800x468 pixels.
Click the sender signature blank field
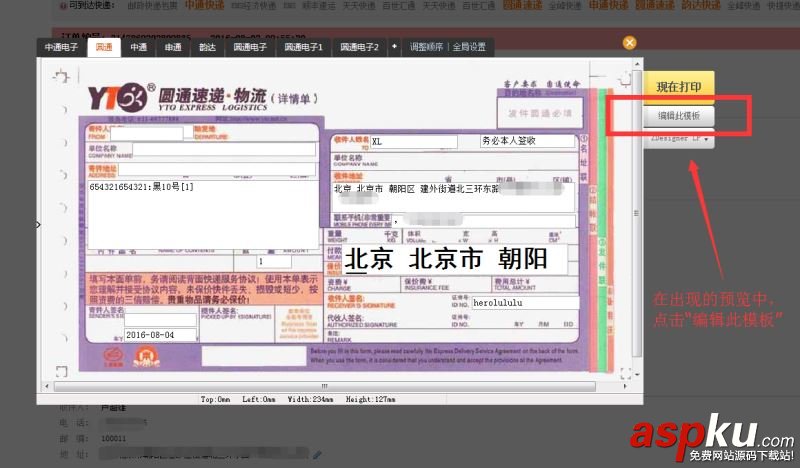pyautogui.click(x=160, y=319)
